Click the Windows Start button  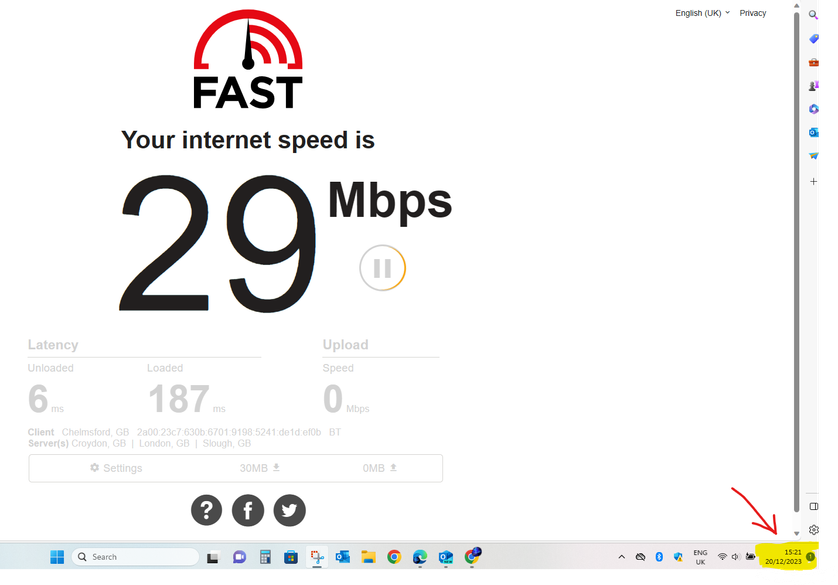(x=57, y=557)
